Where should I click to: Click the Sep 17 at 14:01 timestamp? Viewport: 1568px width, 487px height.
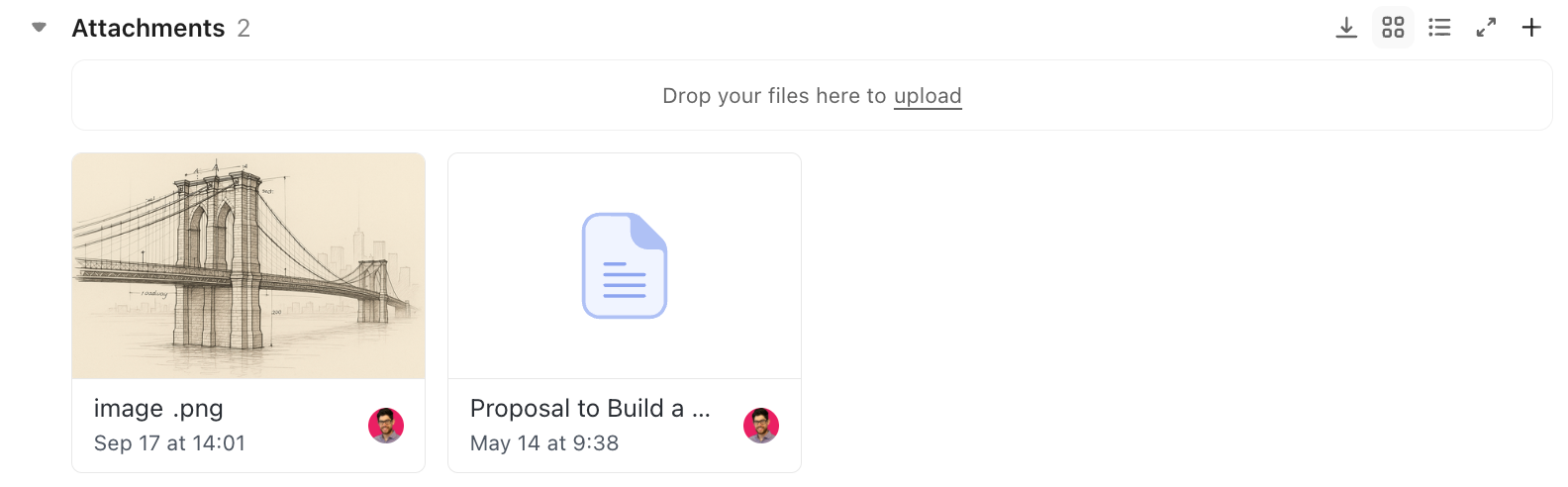[169, 443]
